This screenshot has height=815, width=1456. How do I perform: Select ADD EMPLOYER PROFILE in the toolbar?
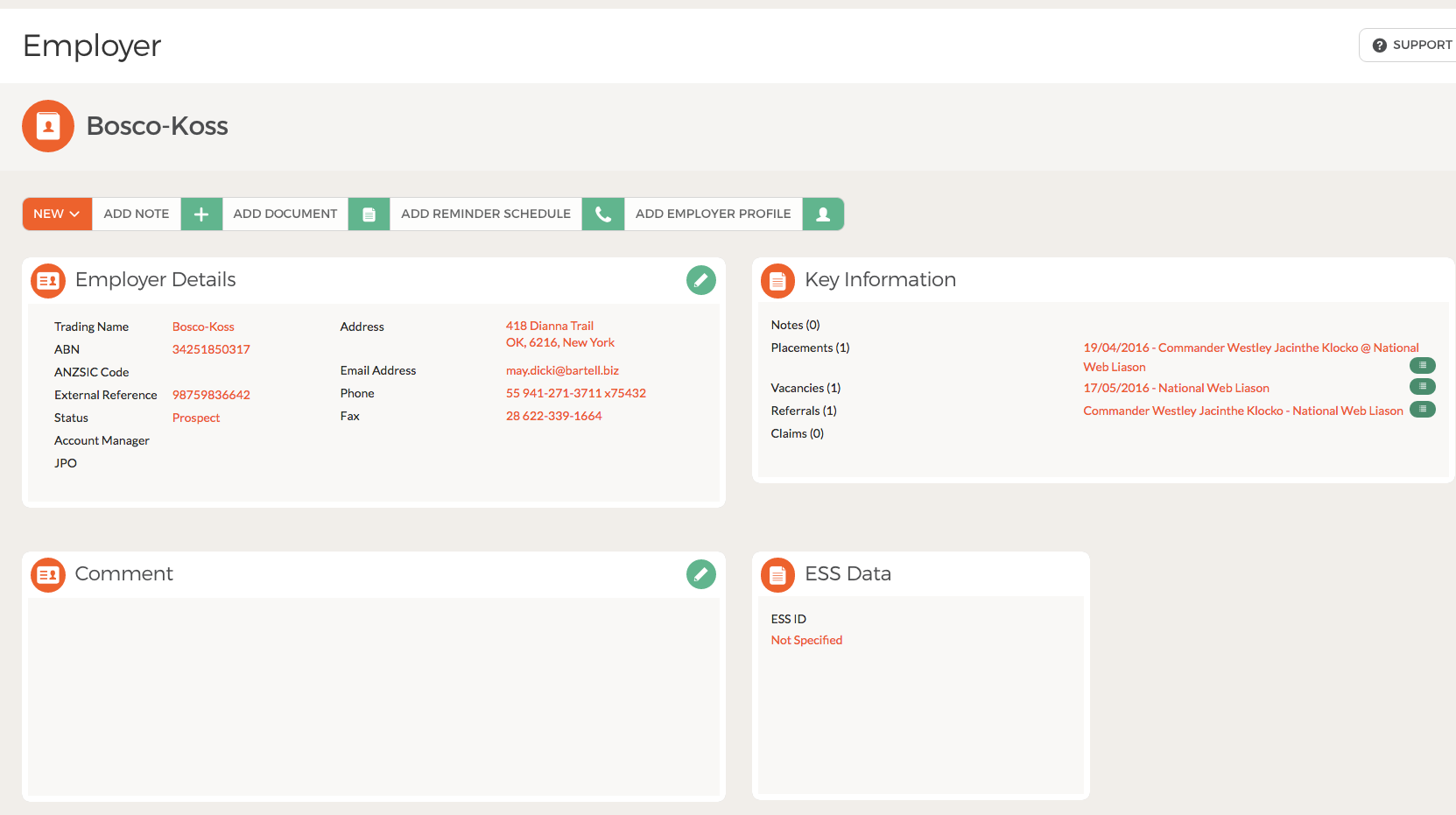coord(713,214)
